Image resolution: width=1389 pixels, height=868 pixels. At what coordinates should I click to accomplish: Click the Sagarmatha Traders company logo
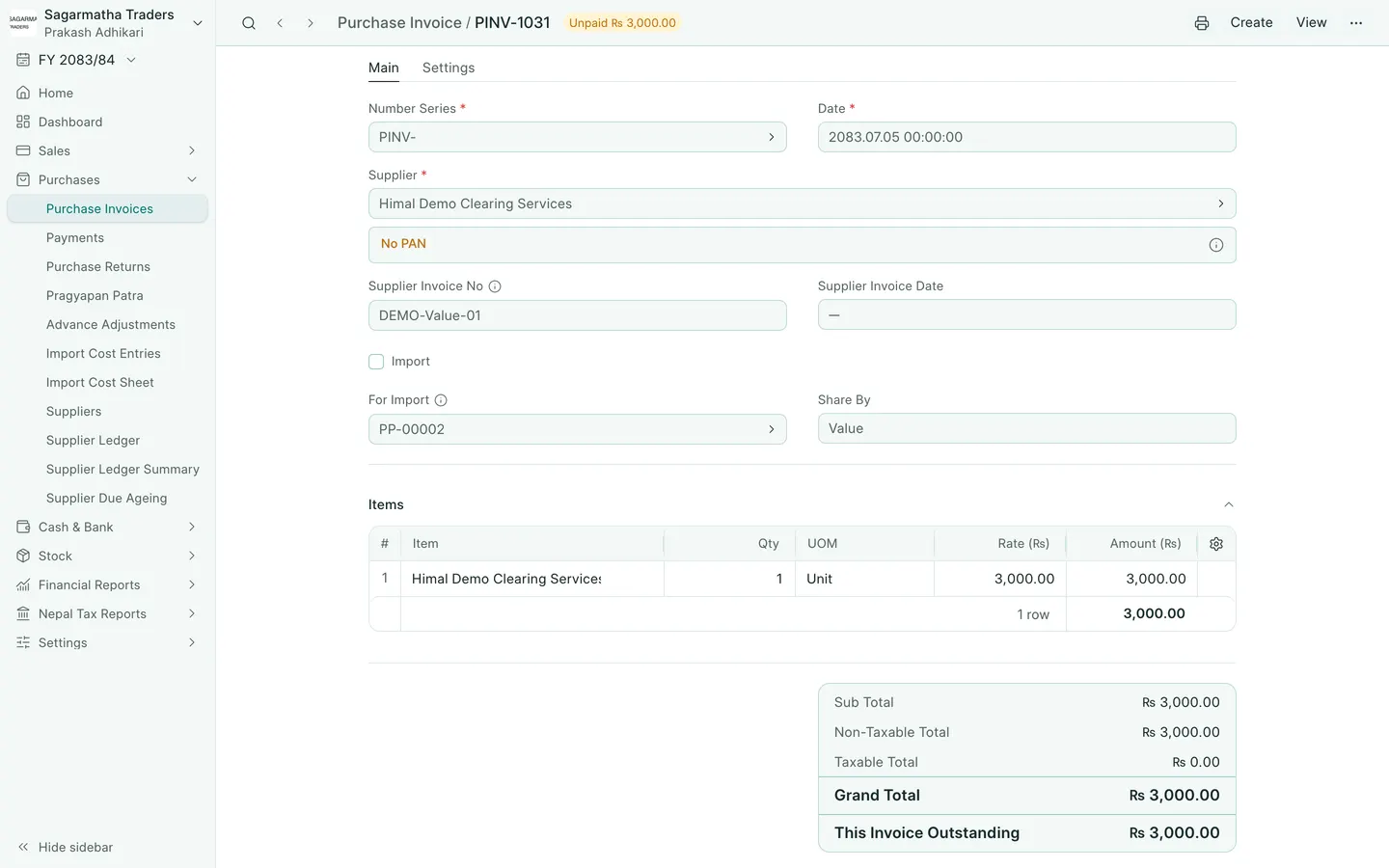[23, 23]
